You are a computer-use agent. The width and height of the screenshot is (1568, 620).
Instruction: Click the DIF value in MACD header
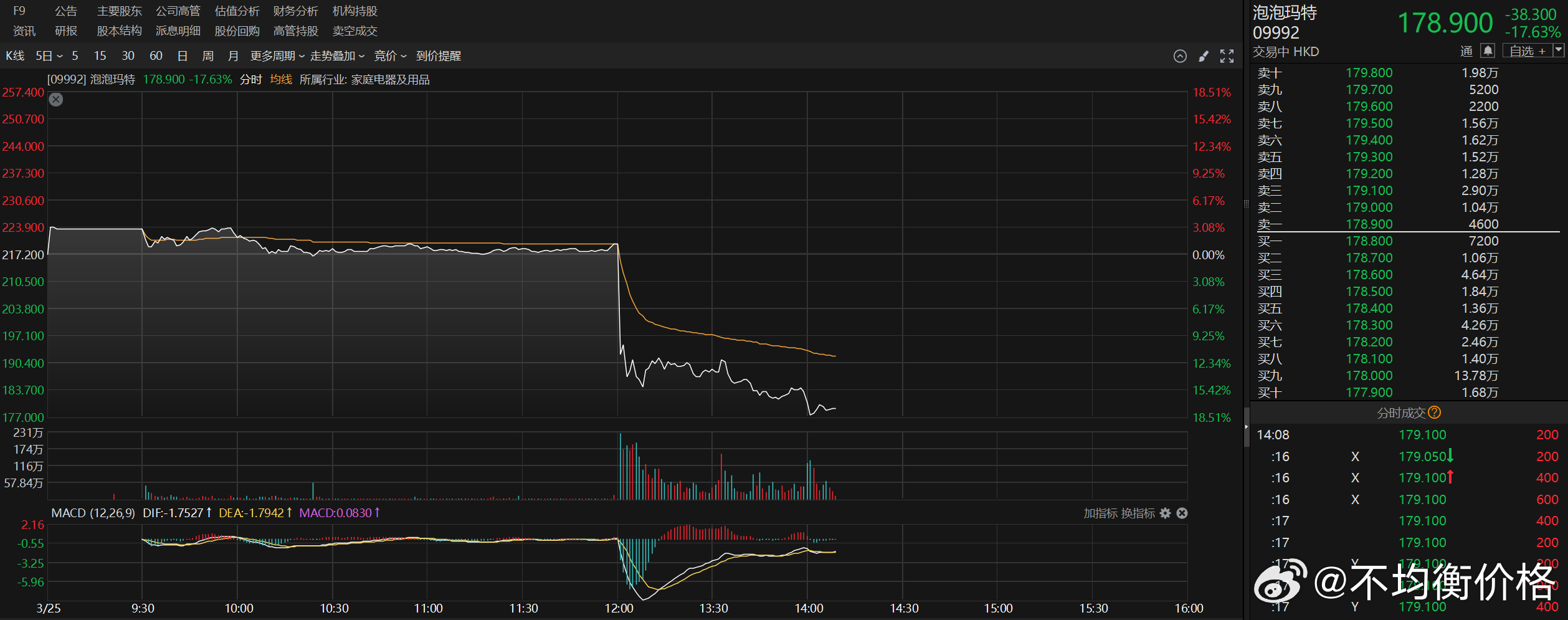click(x=178, y=513)
